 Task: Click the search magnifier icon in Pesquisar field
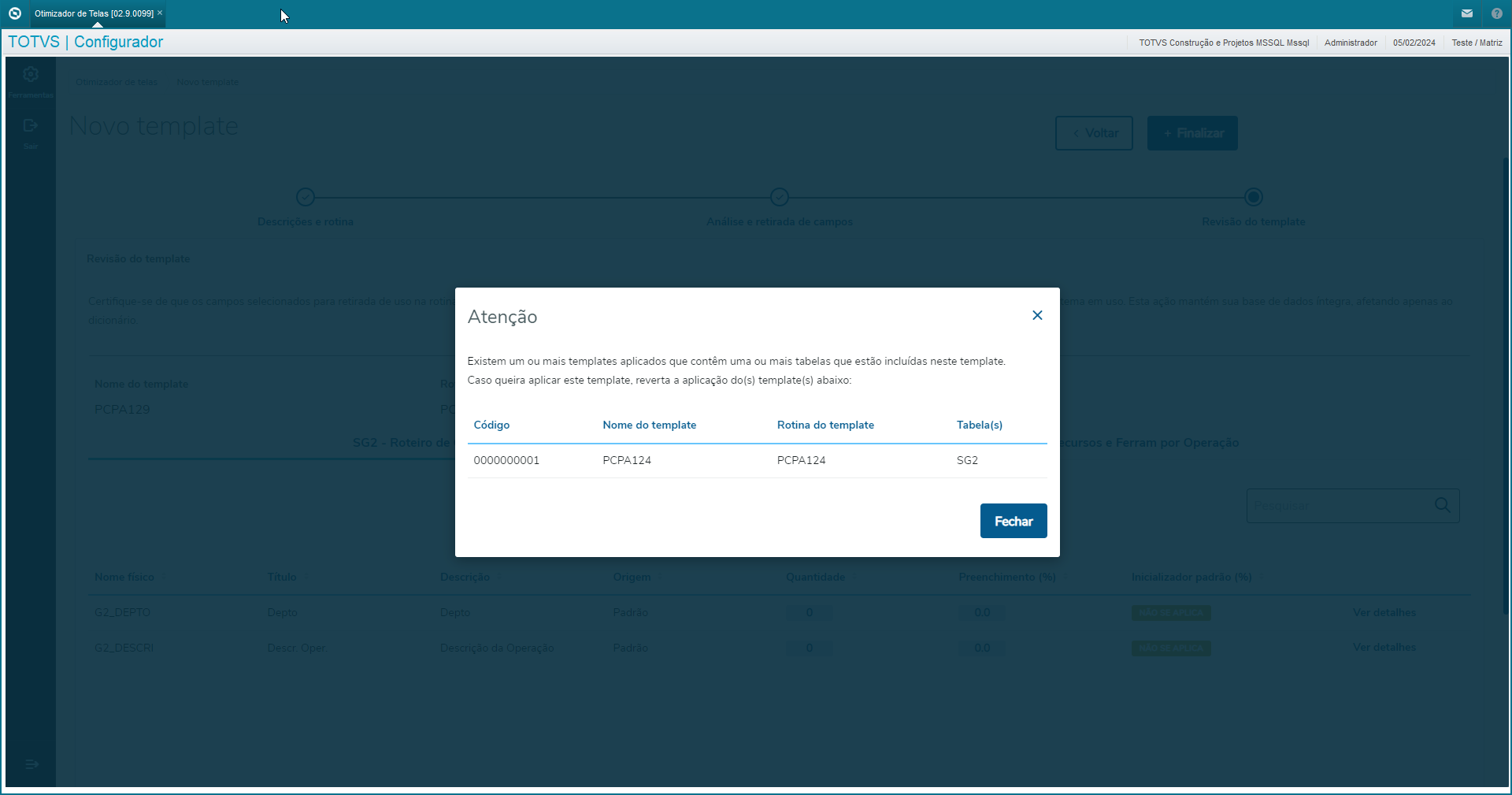click(1442, 505)
